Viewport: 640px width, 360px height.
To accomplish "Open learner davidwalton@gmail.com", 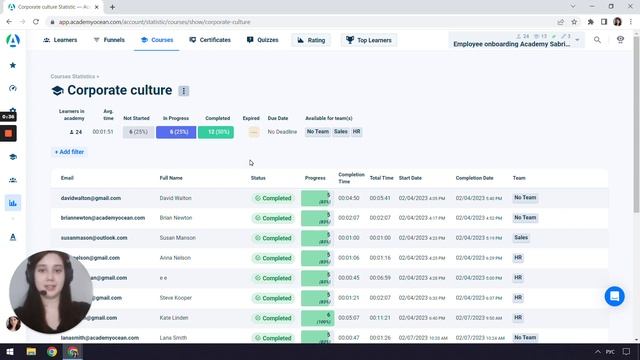I will click(x=91, y=198).
